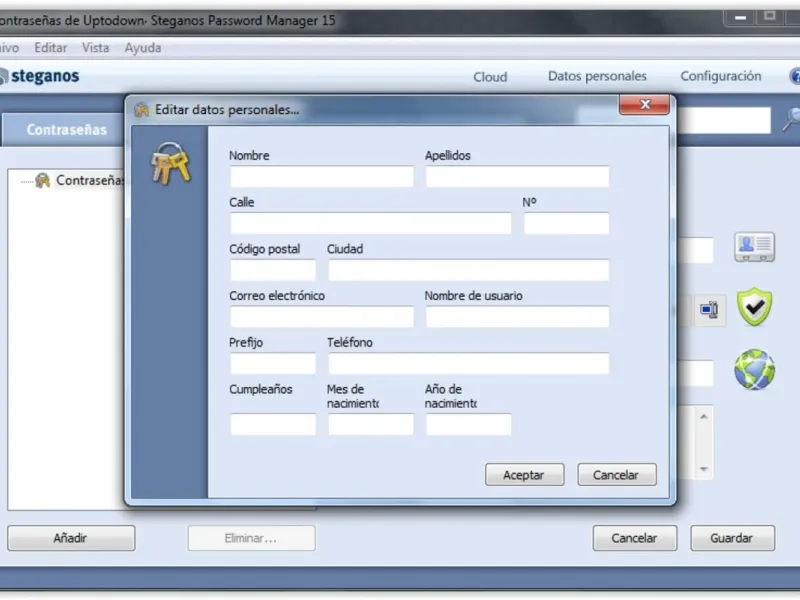The width and height of the screenshot is (800, 600).
Task: Click the scroll down arrow behind the dialog
Action: (704, 469)
